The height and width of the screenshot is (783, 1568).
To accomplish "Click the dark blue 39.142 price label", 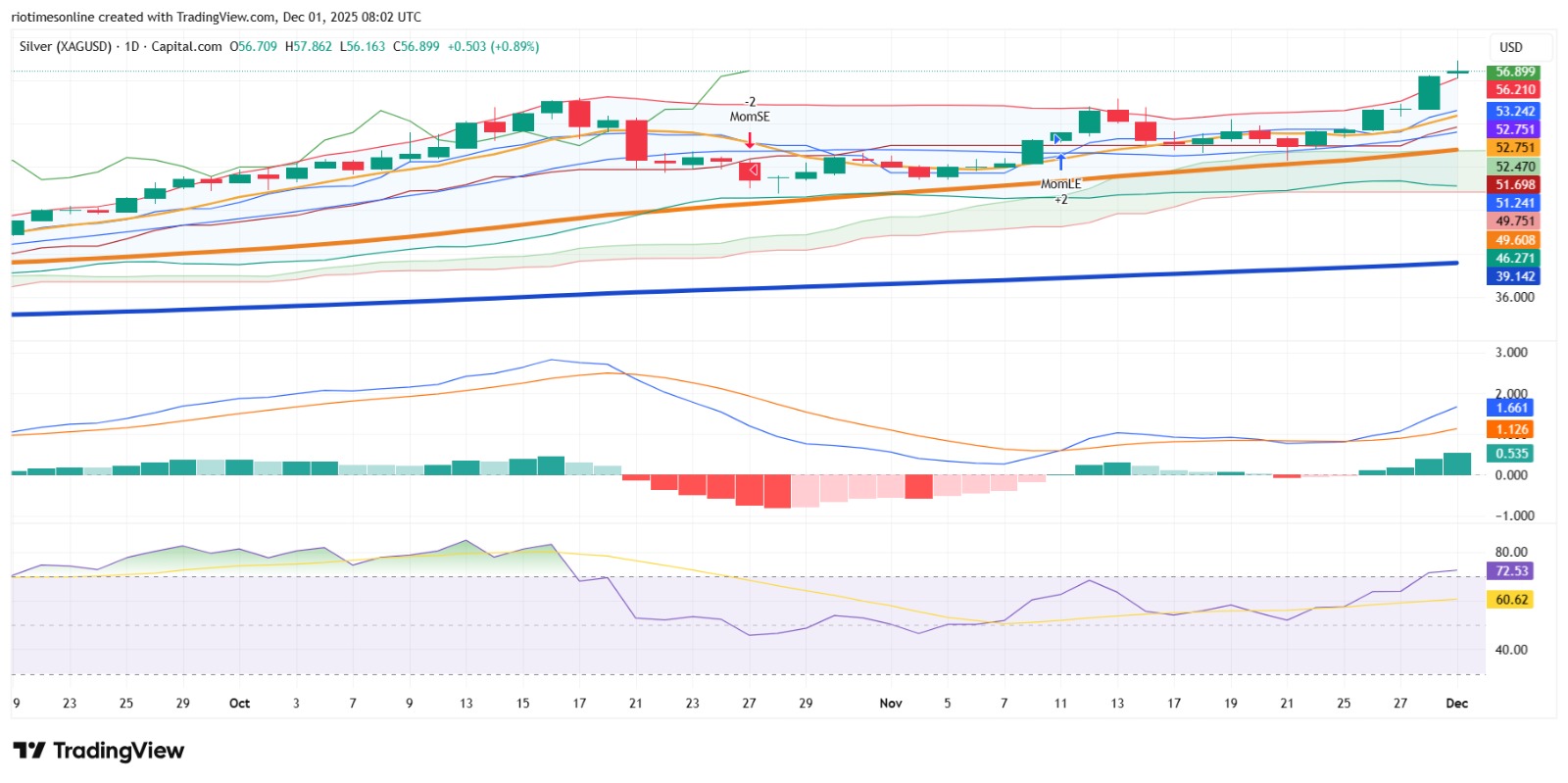I will (x=1514, y=276).
